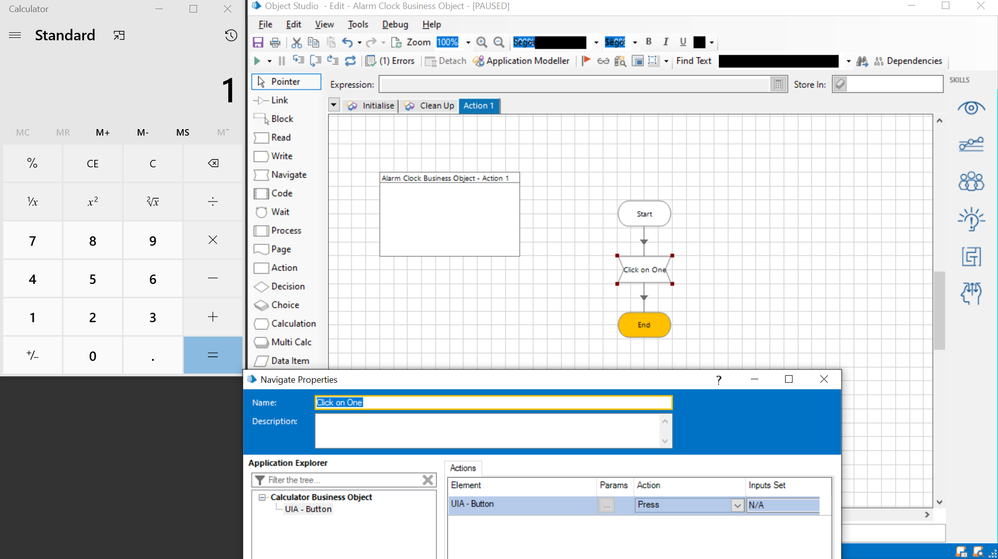Screen dimensions: 998x559
Task: Switch to the Clean Up tab
Action: [429, 106]
